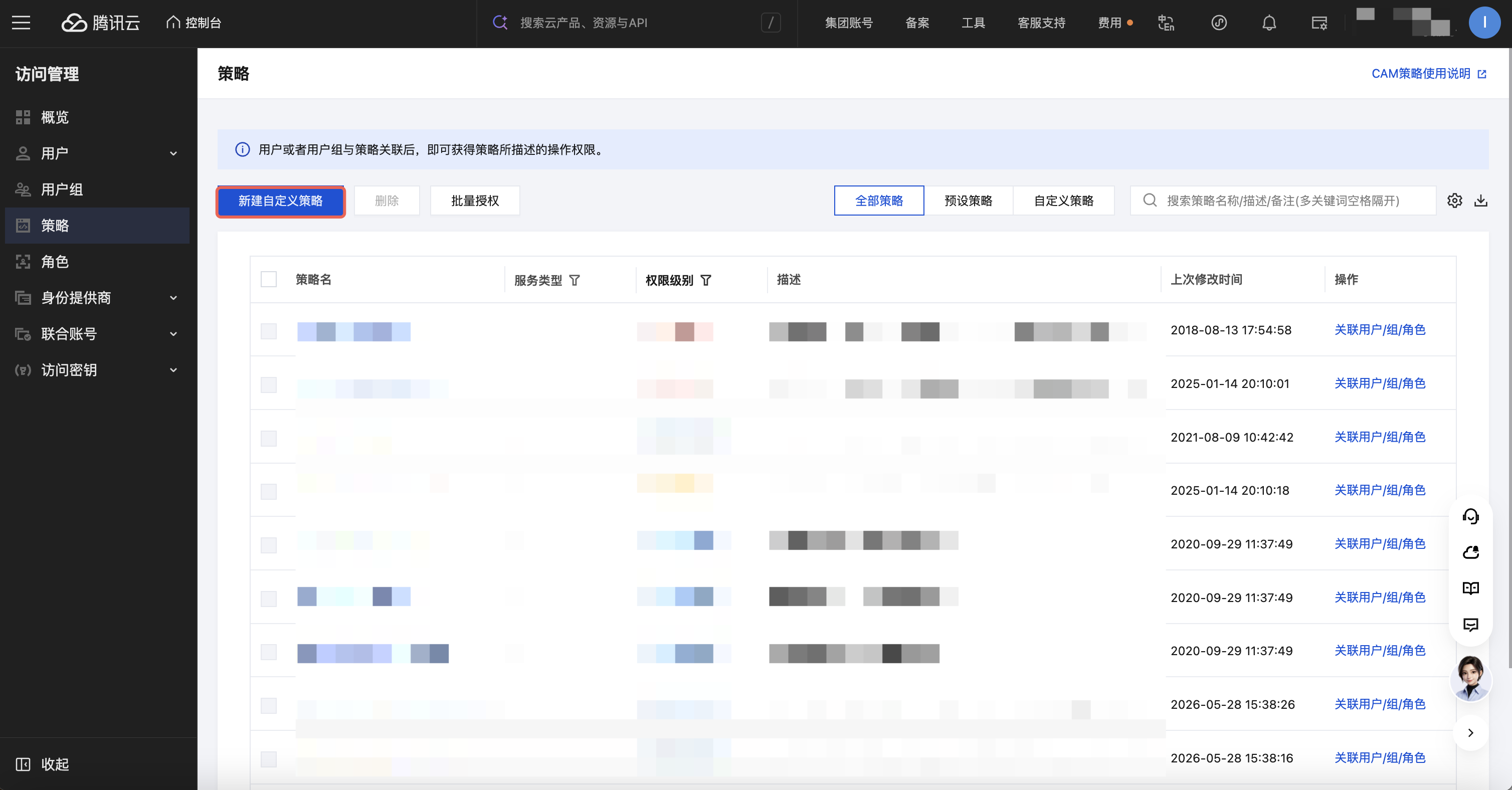Open the notification bell
1512x790 pixels.
[x=1269, y=23]
